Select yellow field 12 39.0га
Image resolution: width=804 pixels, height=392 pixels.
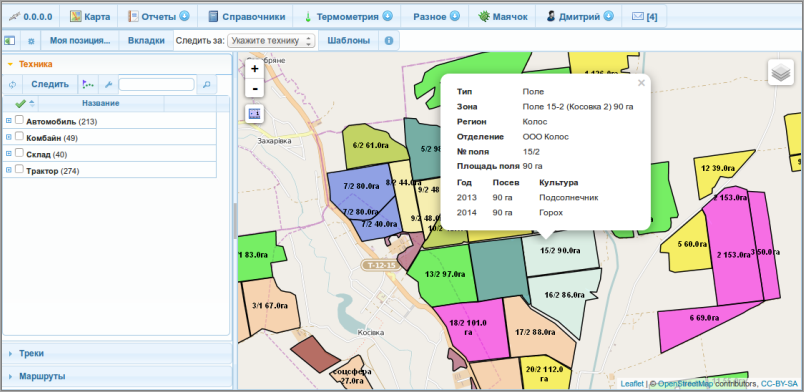(x=718, y=169)
